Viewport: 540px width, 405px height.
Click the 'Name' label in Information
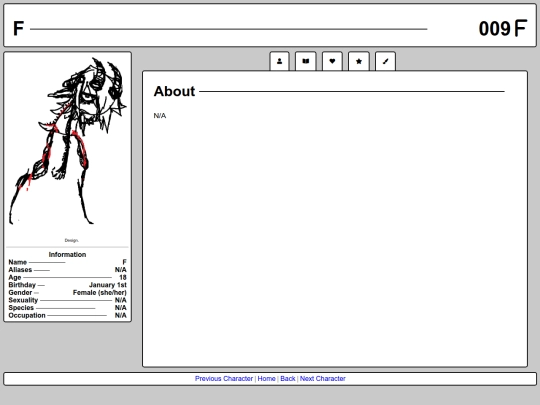[x=18, y=262]
